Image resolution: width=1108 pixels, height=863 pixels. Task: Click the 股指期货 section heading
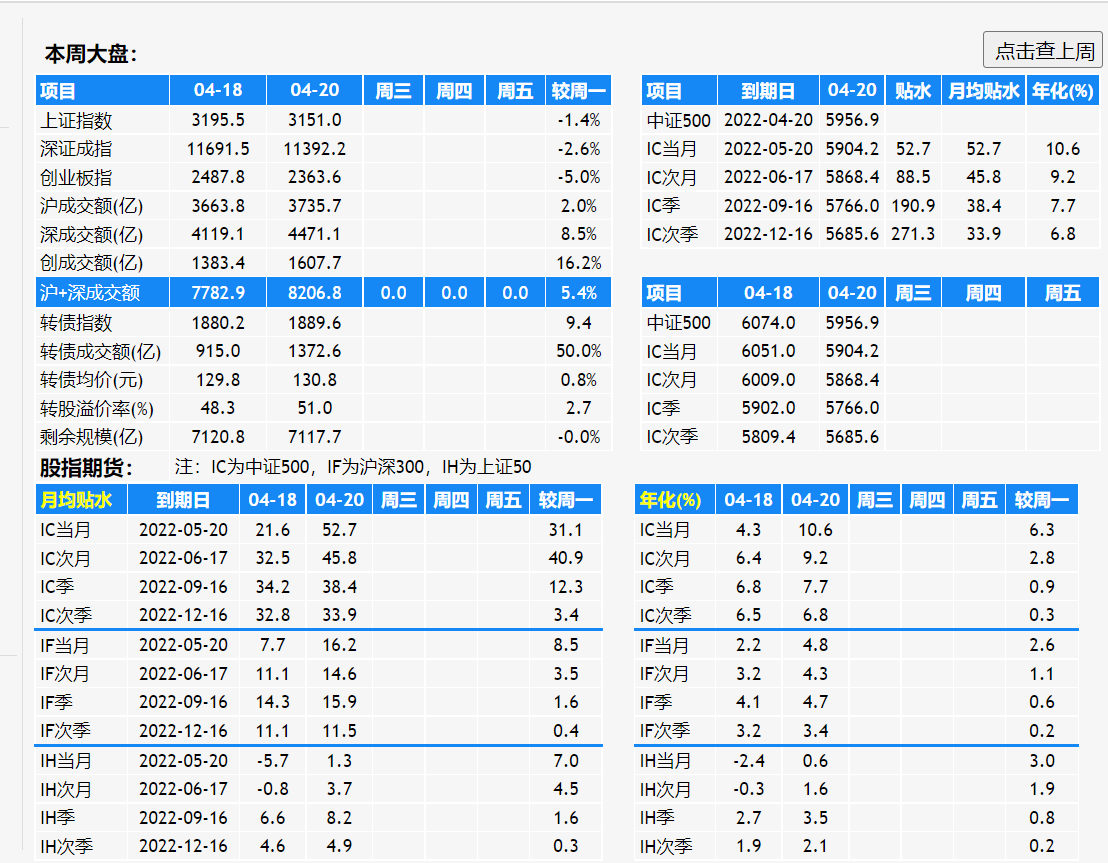click(x=86, y=467)
